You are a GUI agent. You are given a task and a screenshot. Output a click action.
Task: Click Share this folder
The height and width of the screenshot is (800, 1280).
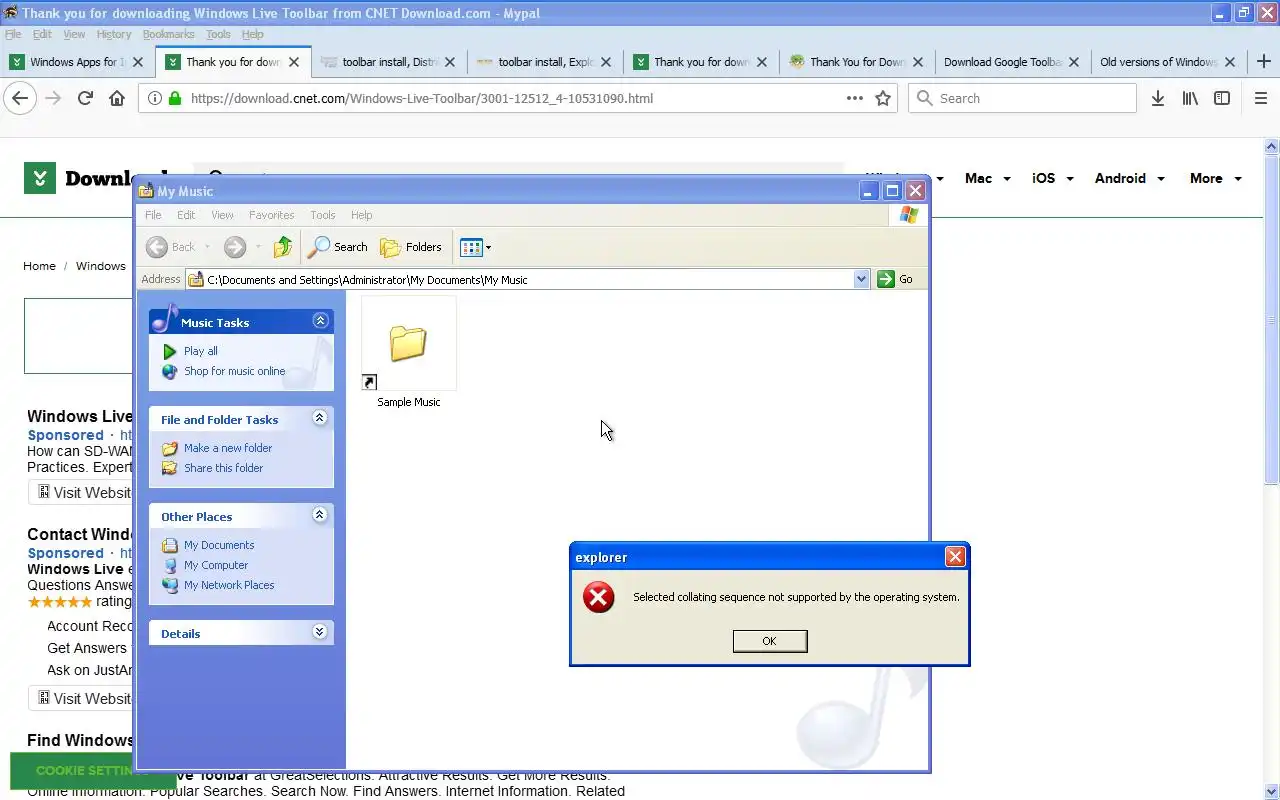click(x=224, y=468)
